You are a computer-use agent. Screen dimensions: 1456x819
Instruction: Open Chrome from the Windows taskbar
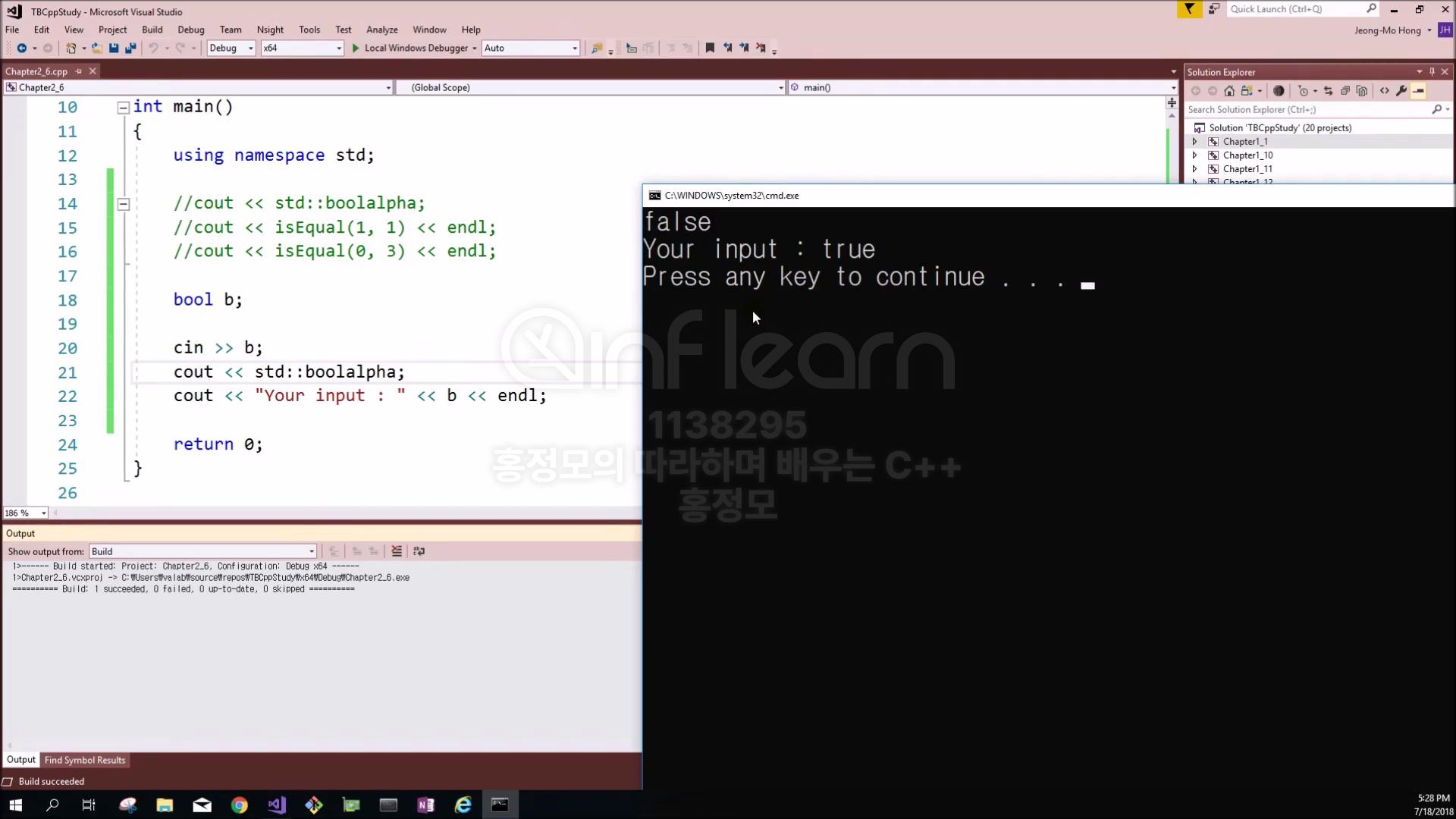(x=239, y=805)
